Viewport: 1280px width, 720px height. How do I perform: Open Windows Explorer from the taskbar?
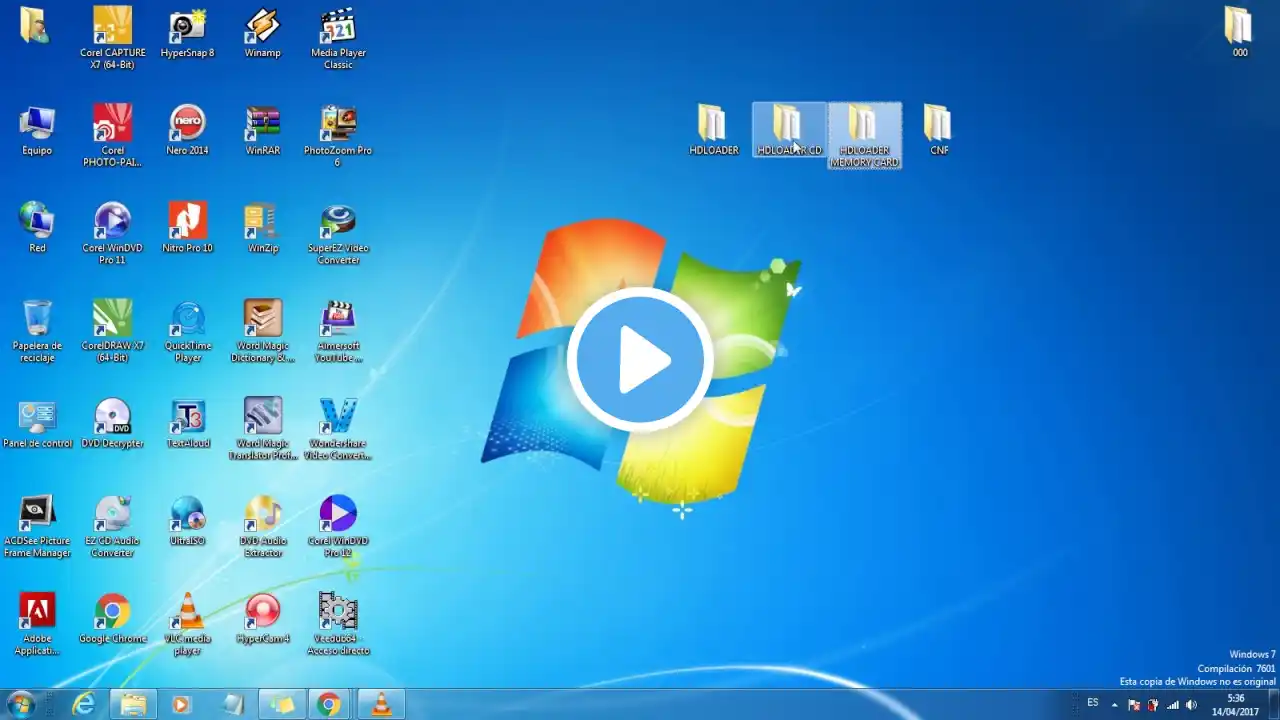click(x=133, y=704)
